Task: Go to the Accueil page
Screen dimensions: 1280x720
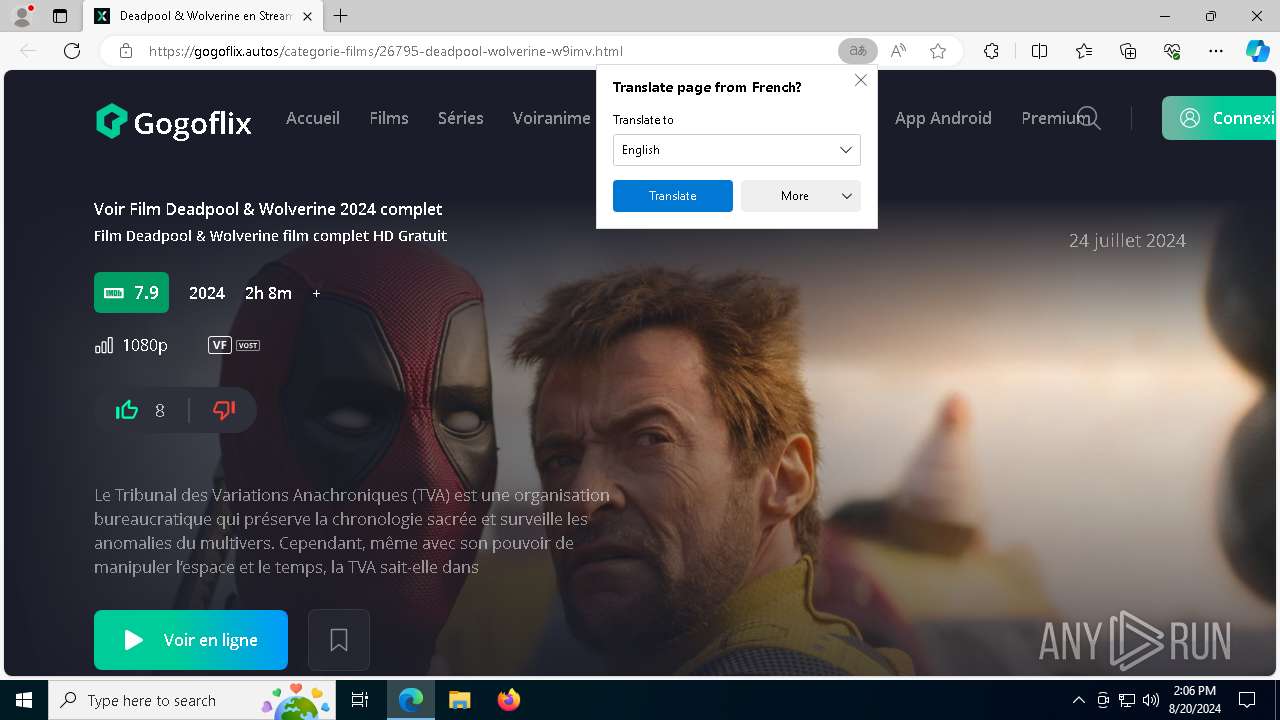Action: (313, 118)
